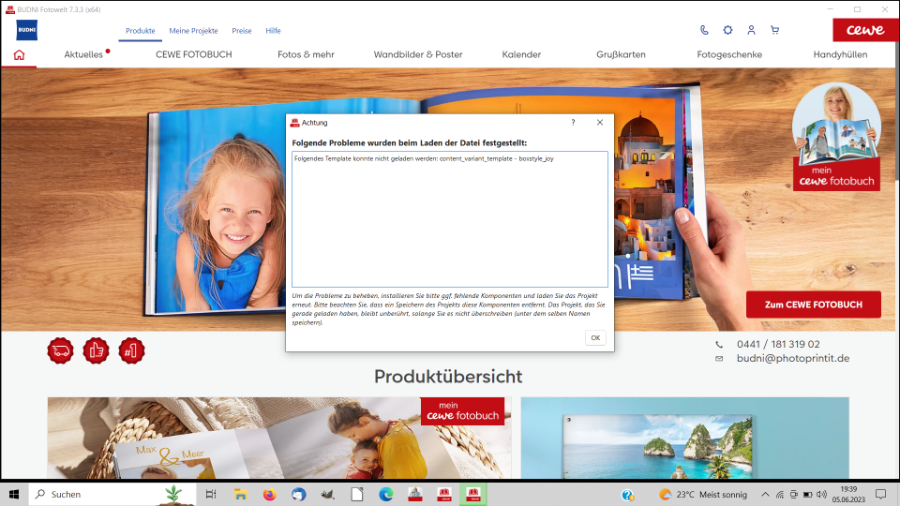
Task: Close the Achtung dialog with X
Action: point(600,122)
